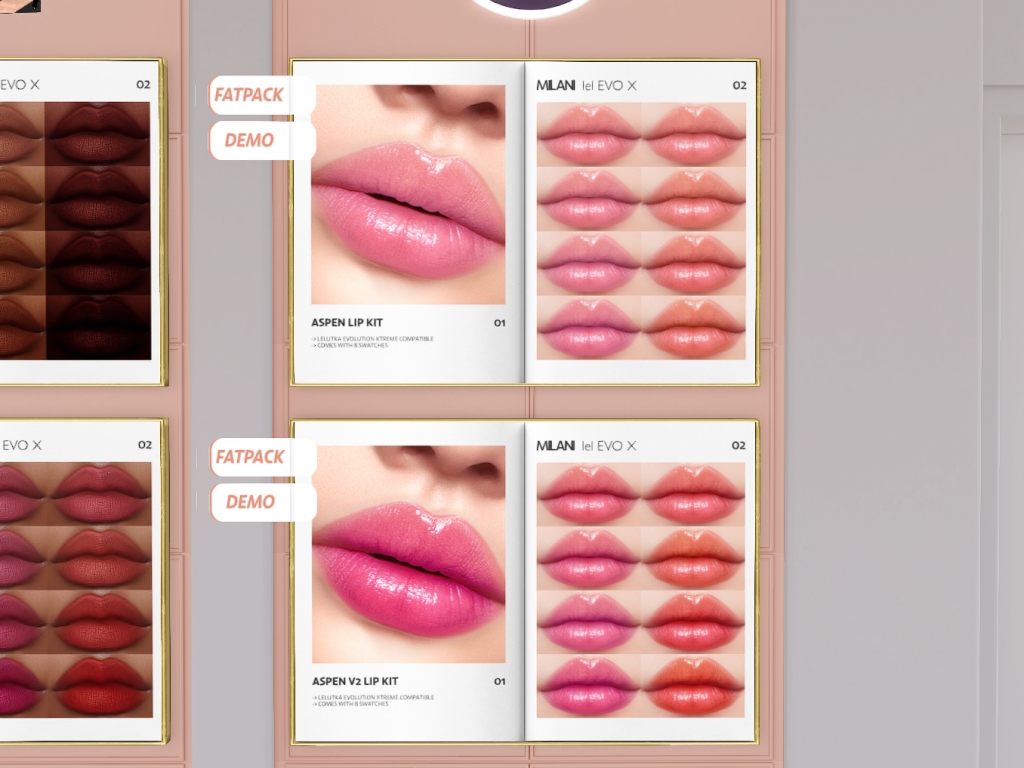The width and height of the screenshot is (1024, 768).
Task: Choose bottom-right coral swatch in Aspen Lip Kit grid
Action: point(694,328)
